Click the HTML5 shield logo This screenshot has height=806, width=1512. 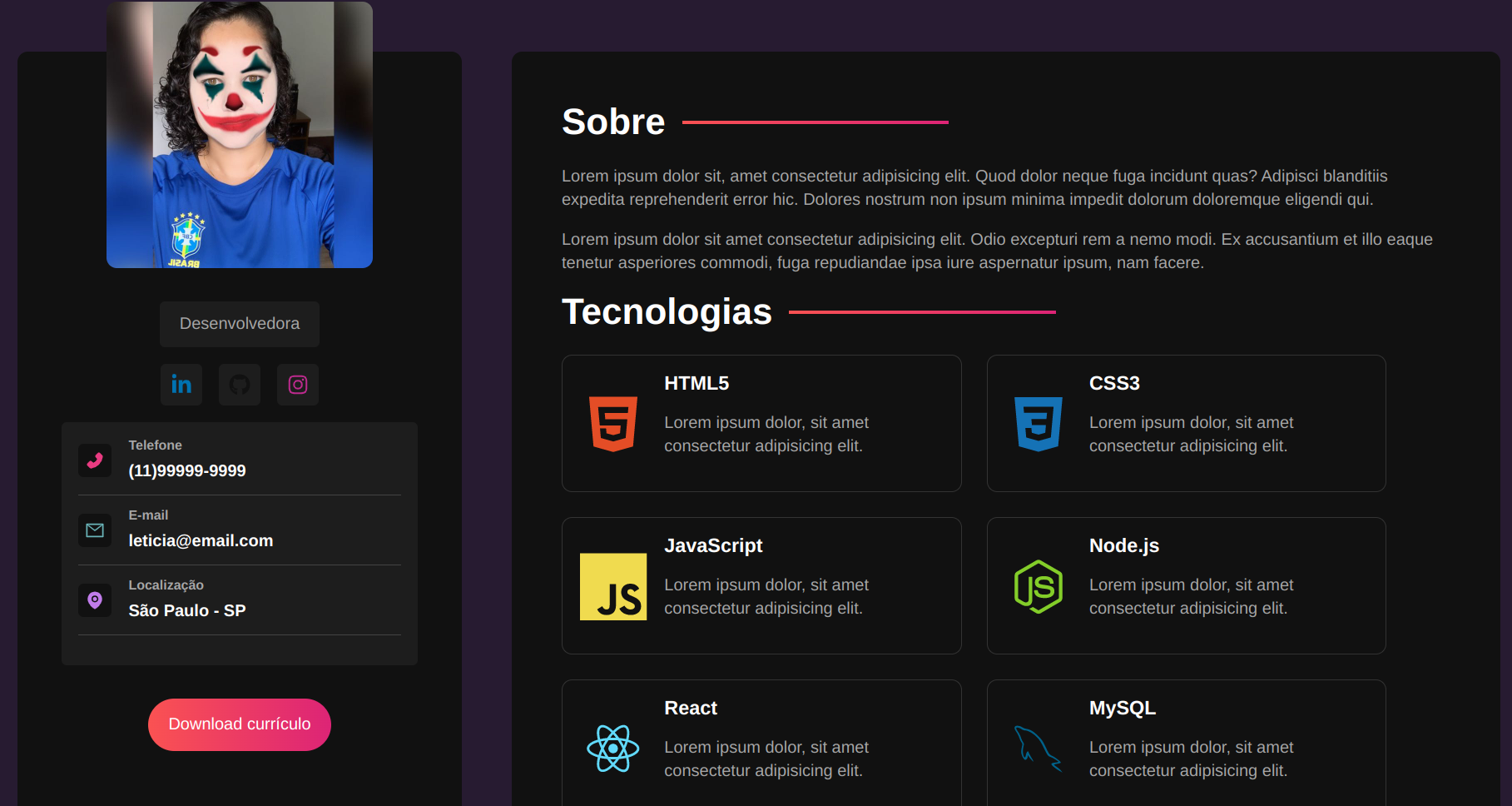tap(613, 424)
